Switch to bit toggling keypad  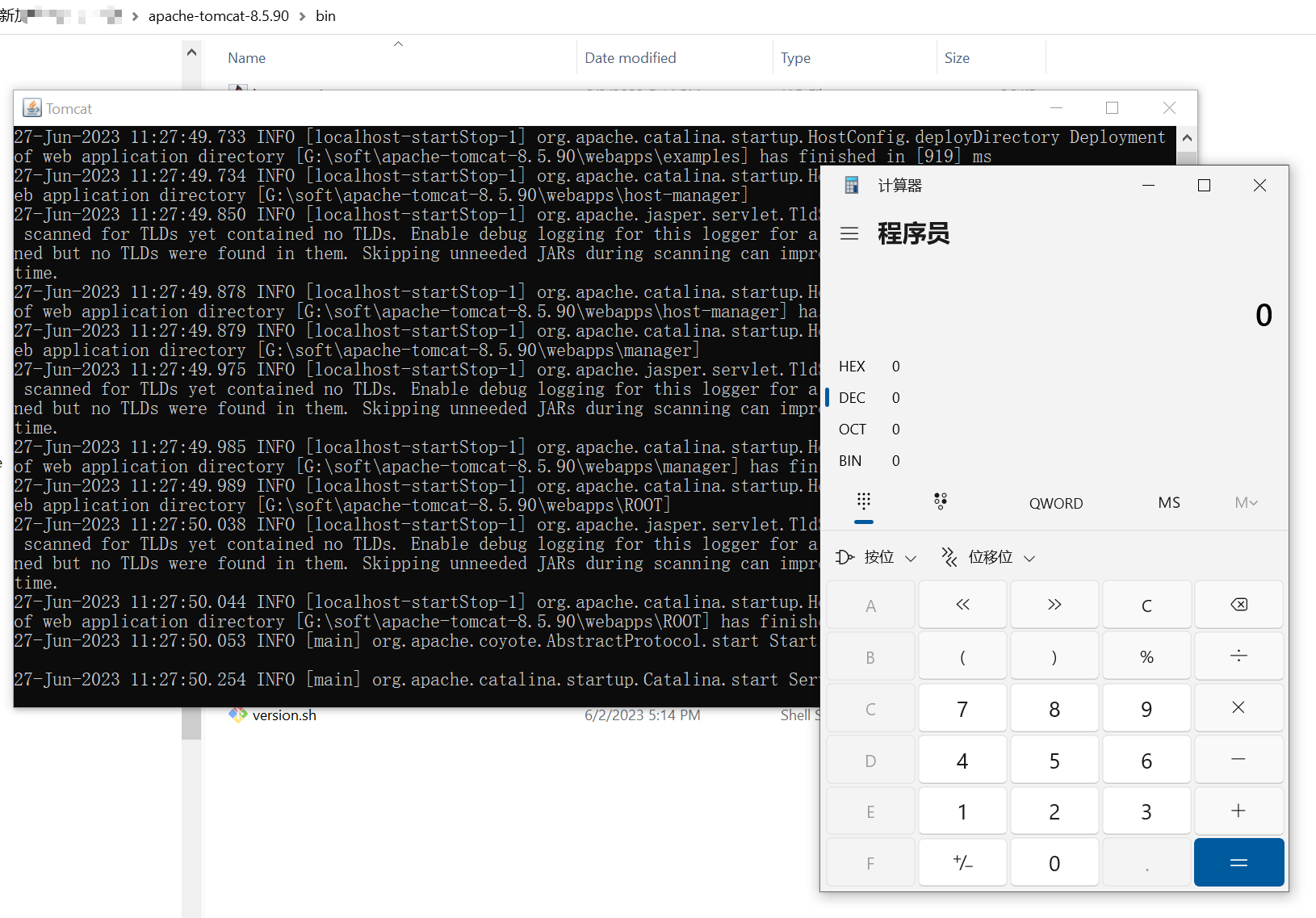(940, 502)
